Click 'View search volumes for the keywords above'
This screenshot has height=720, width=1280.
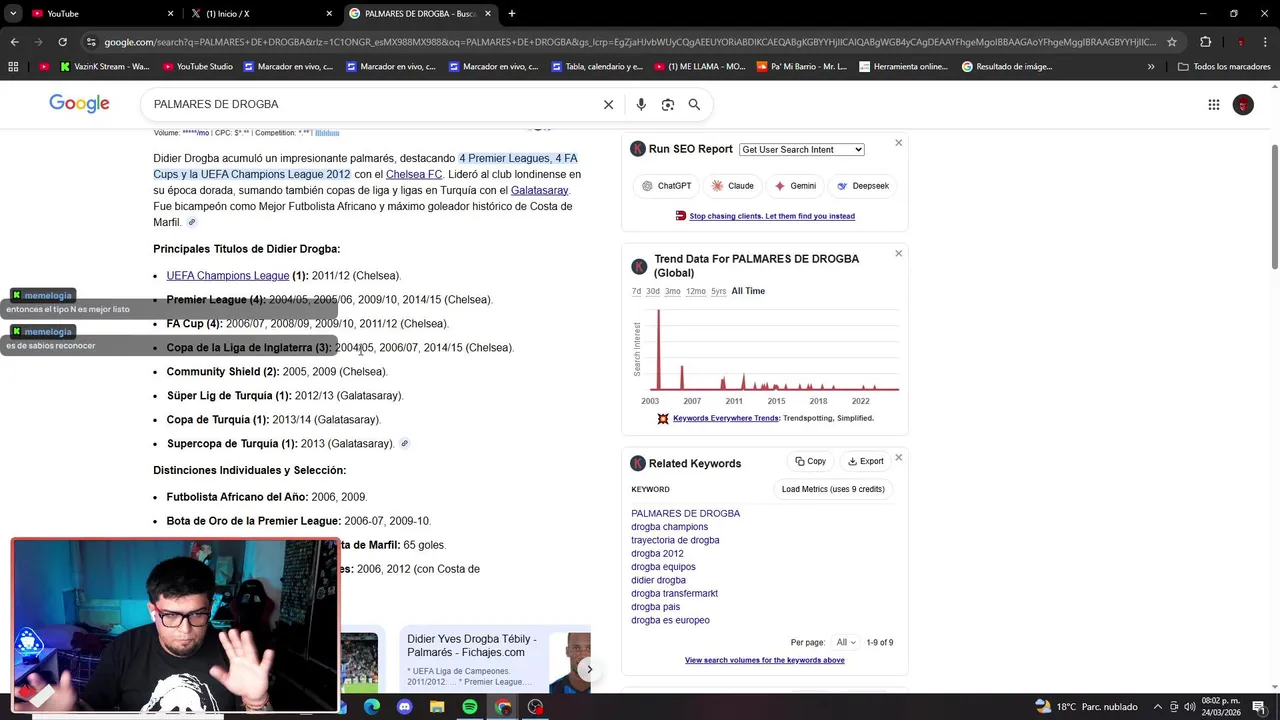[x=765, y=660]
